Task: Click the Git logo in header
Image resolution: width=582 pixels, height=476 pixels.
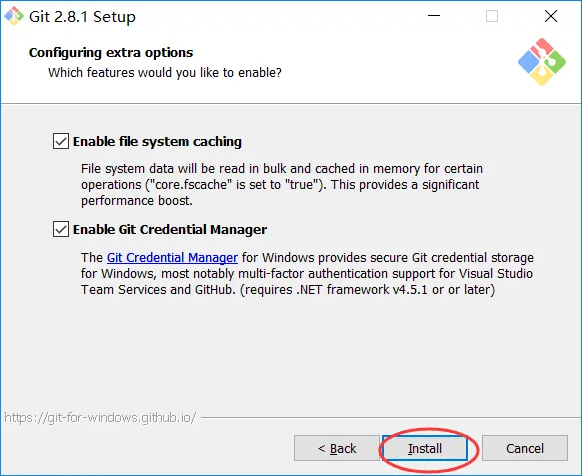Action: [542, 62]
